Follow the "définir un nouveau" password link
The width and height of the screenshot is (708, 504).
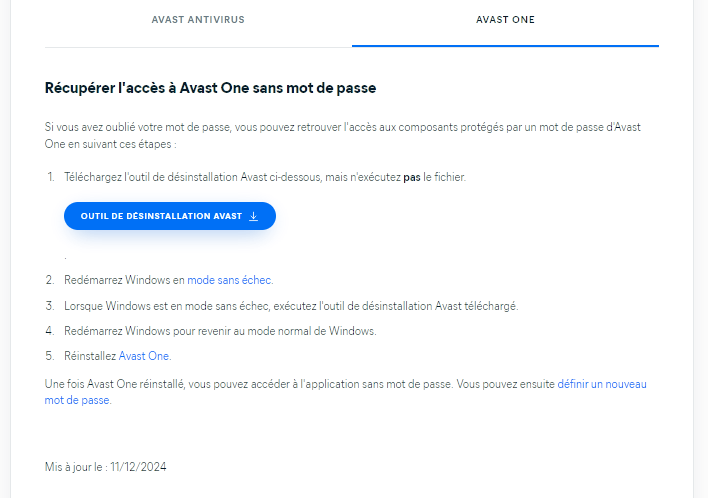tap(602, 384)
